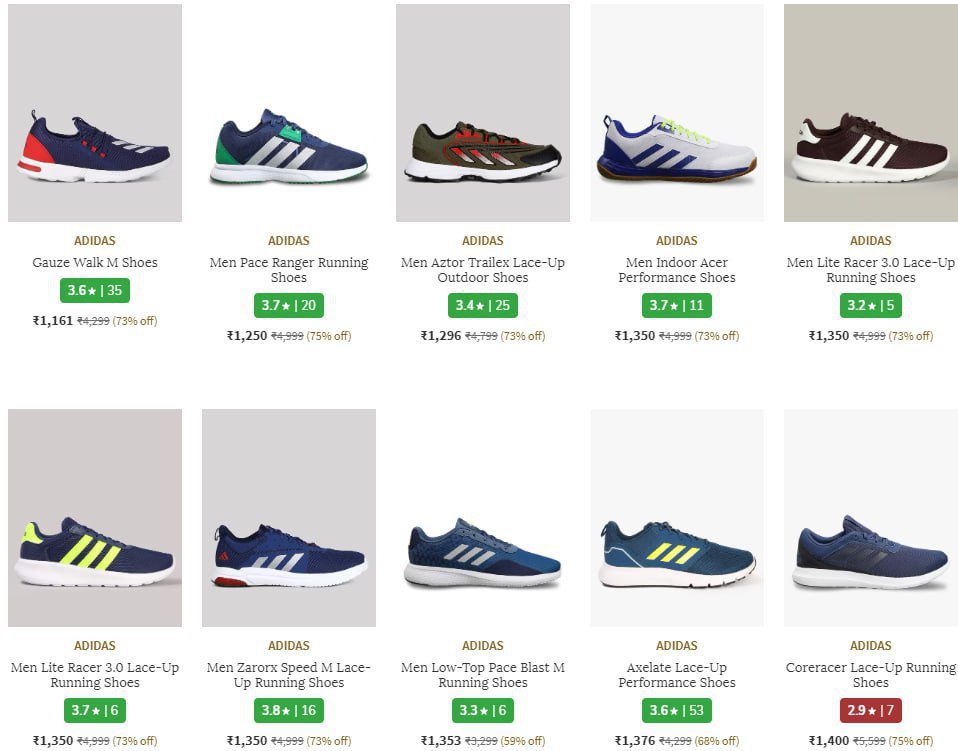Click Men Pace Ranger Running Shoes title
958x751 pixels.
289,270
